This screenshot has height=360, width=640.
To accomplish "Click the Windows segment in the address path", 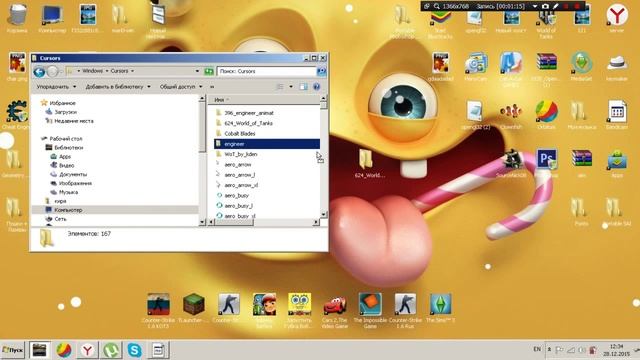I will click(93, 71).
